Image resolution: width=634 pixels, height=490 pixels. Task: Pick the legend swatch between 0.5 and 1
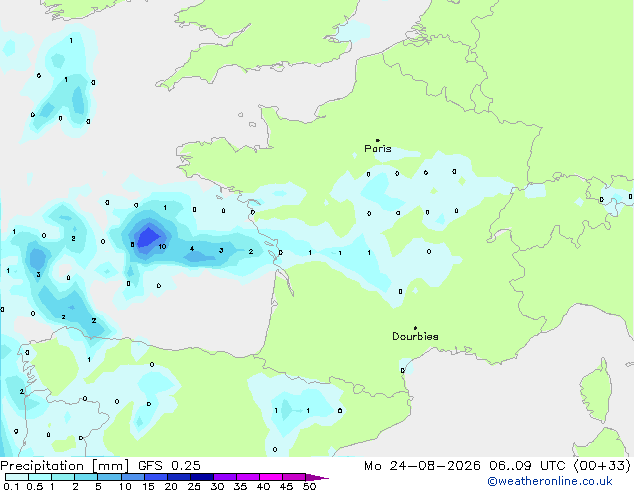pos(40,477)
